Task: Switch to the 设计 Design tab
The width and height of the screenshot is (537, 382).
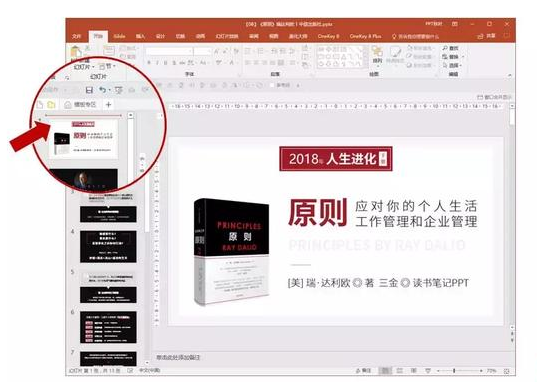Action: (x=160, y=36)
